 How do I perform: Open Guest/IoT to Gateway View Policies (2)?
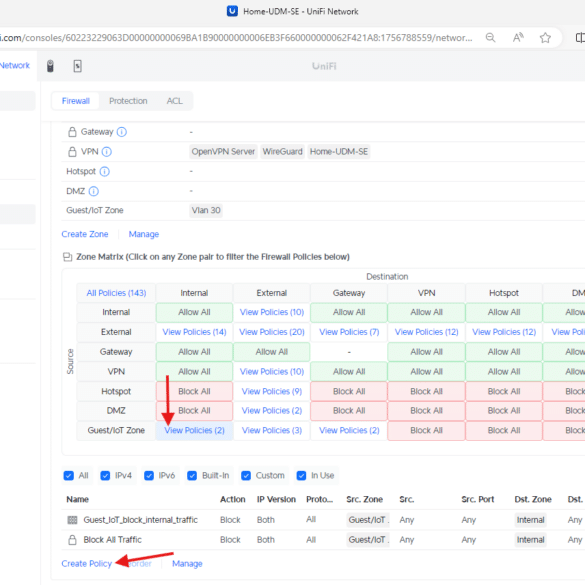pyautogui.click(x=349, y=431)
